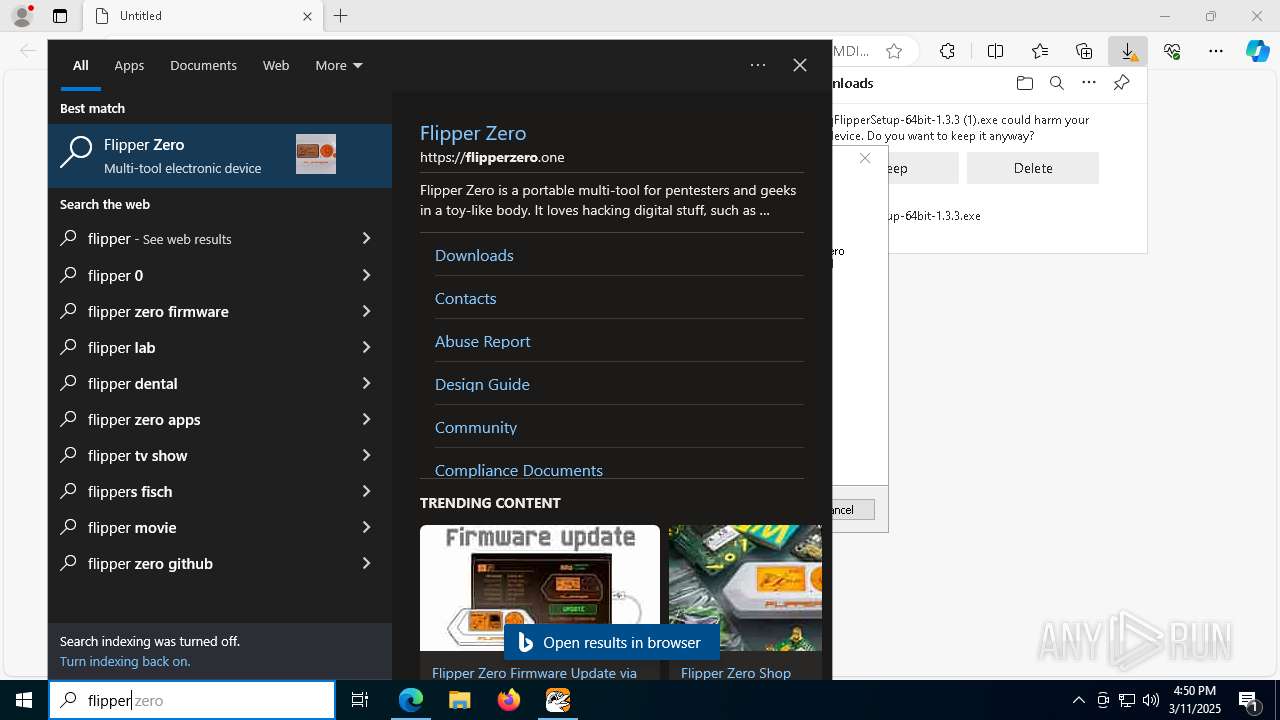Select 'flipper zero github' search suggestion
The image size is (1280, 720).
click(220, 563)
